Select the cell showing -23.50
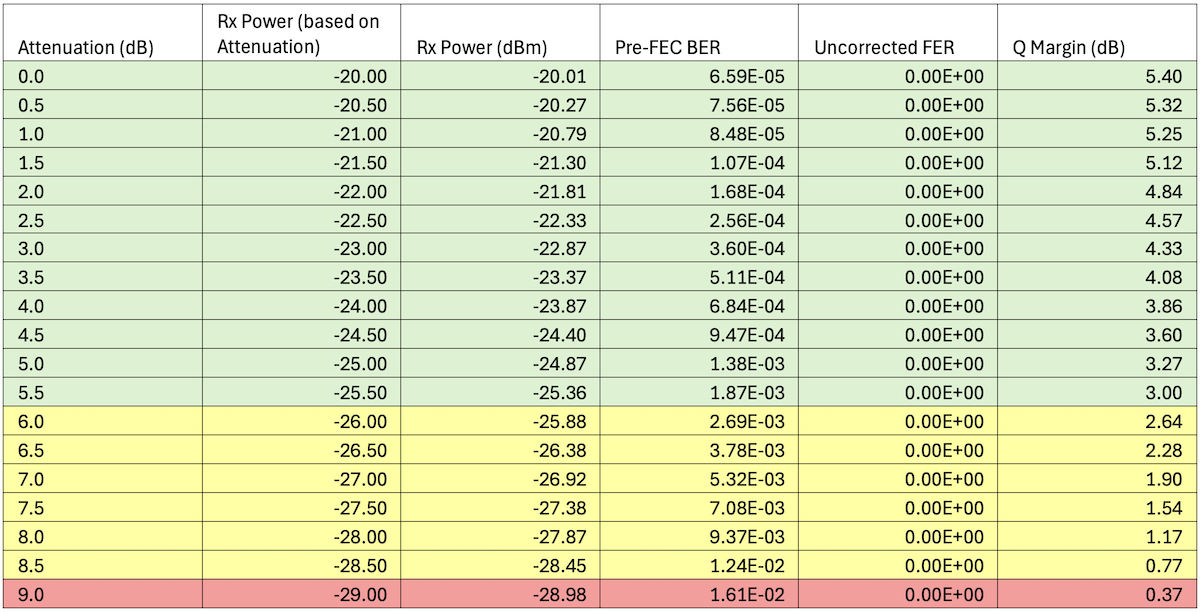The image size is (1200, 612). point(301,277)
